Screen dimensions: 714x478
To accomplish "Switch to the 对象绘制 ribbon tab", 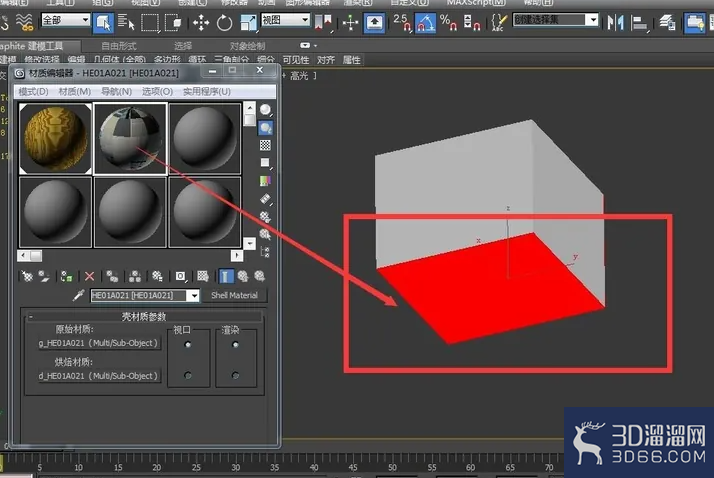I will (247, 46).
